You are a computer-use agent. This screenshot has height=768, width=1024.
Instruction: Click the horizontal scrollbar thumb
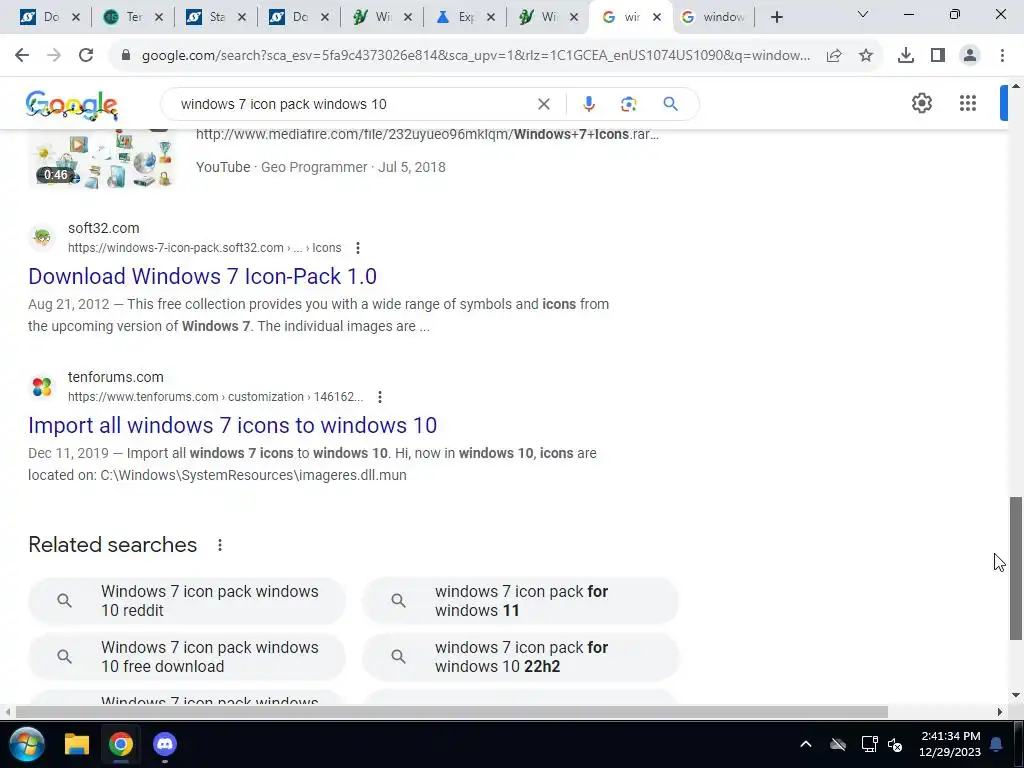tap(451, 712)
